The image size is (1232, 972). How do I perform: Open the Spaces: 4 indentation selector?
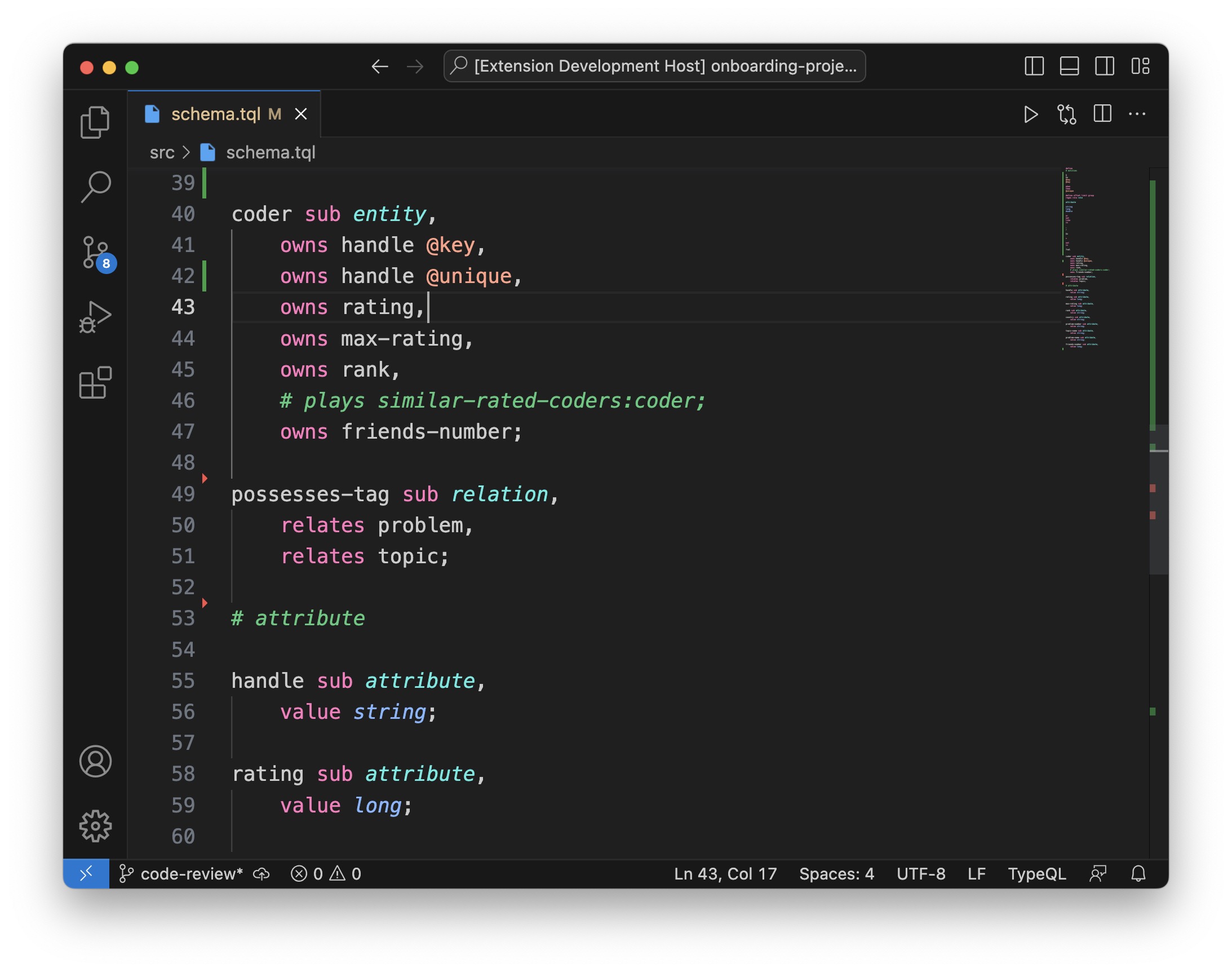point(837,874)
